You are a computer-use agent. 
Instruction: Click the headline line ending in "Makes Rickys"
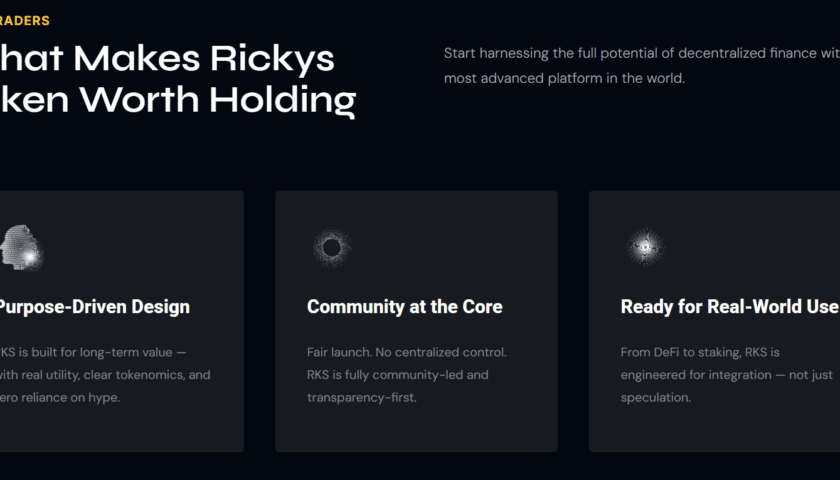[x=167, y=59]
